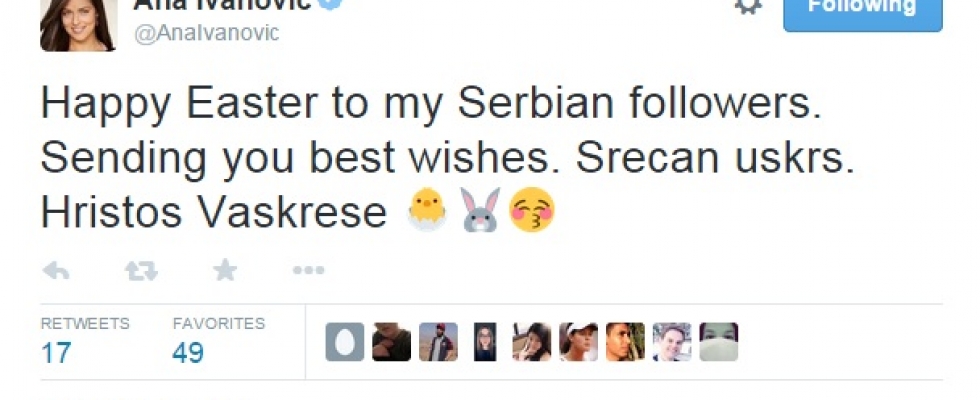Retweet this Easter tweet

coord(141,270)
